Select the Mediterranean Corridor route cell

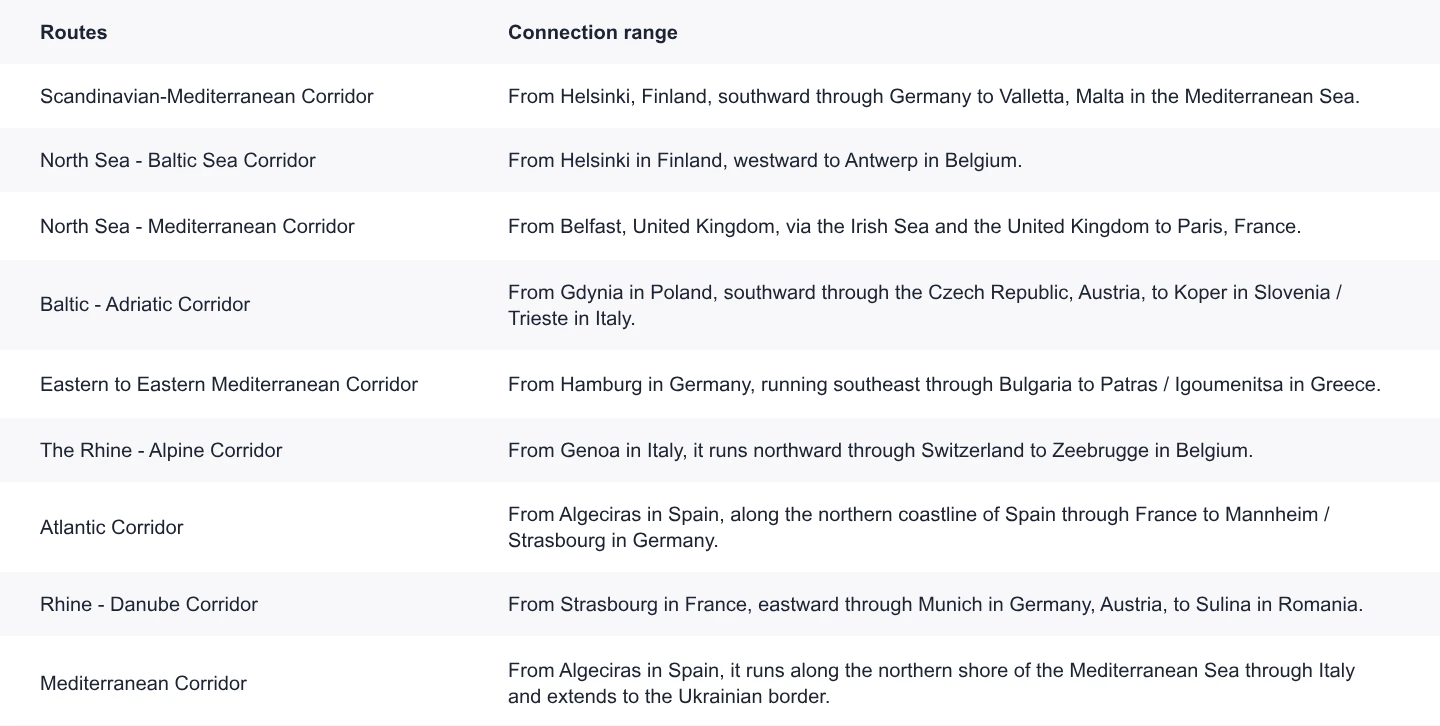pyautogui.click(x=143, y=683)
